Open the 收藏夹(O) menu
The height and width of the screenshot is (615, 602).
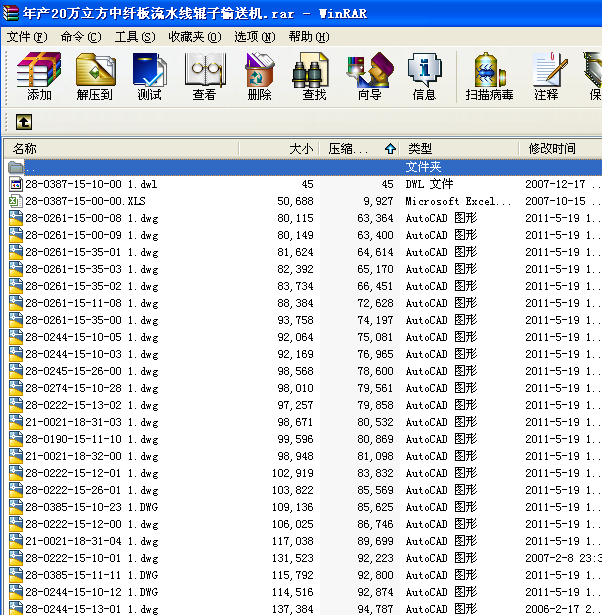coord(195,37)
